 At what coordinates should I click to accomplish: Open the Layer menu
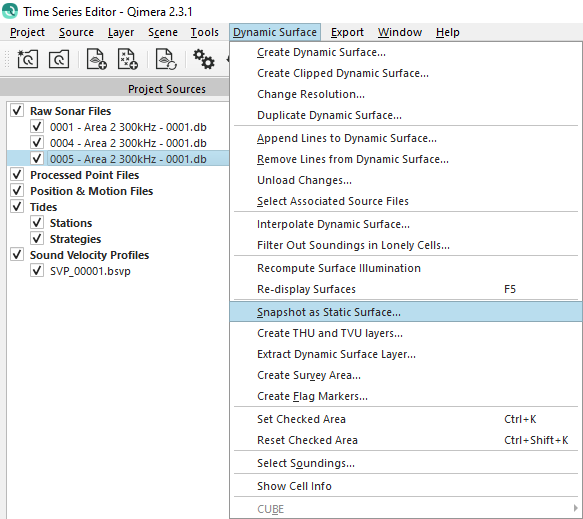click(x=121, y=32)
